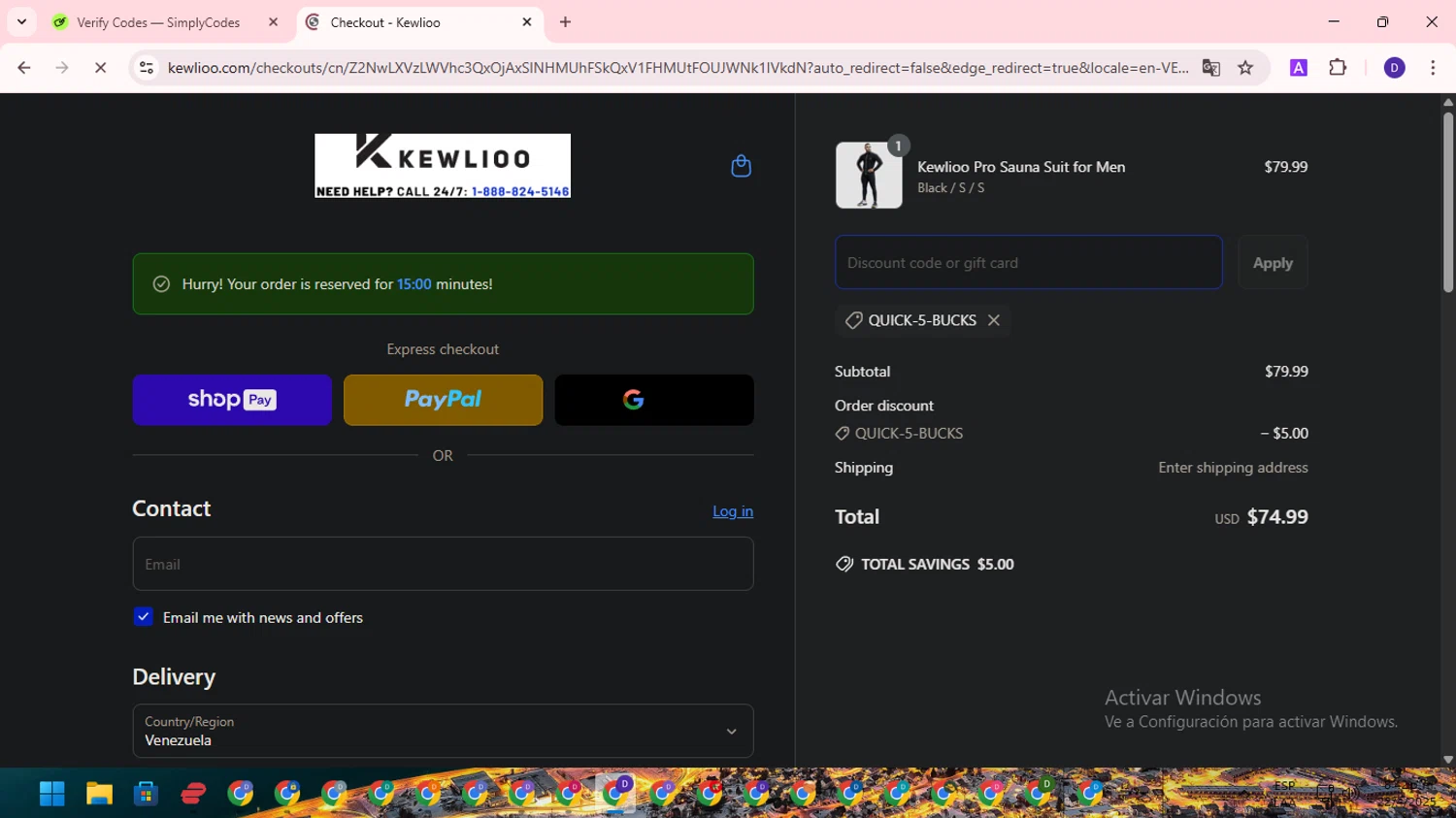The height and width of the screenshot is (818, 1456).
Task: Click the kewlioo.com URL address bar
Action: pyautogui.click(x=678, y=68)
